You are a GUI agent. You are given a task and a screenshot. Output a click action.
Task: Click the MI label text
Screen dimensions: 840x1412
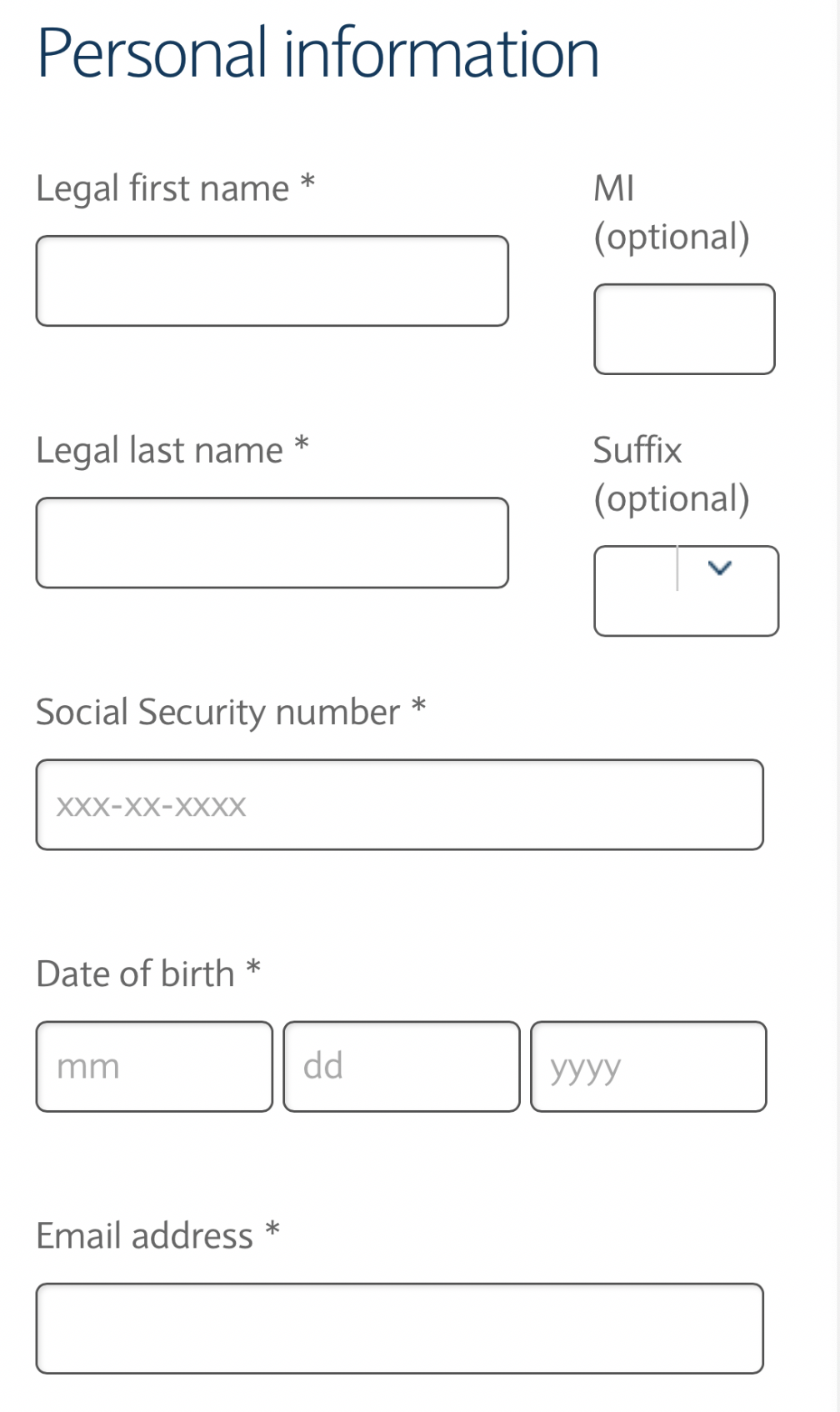(614, 188)
